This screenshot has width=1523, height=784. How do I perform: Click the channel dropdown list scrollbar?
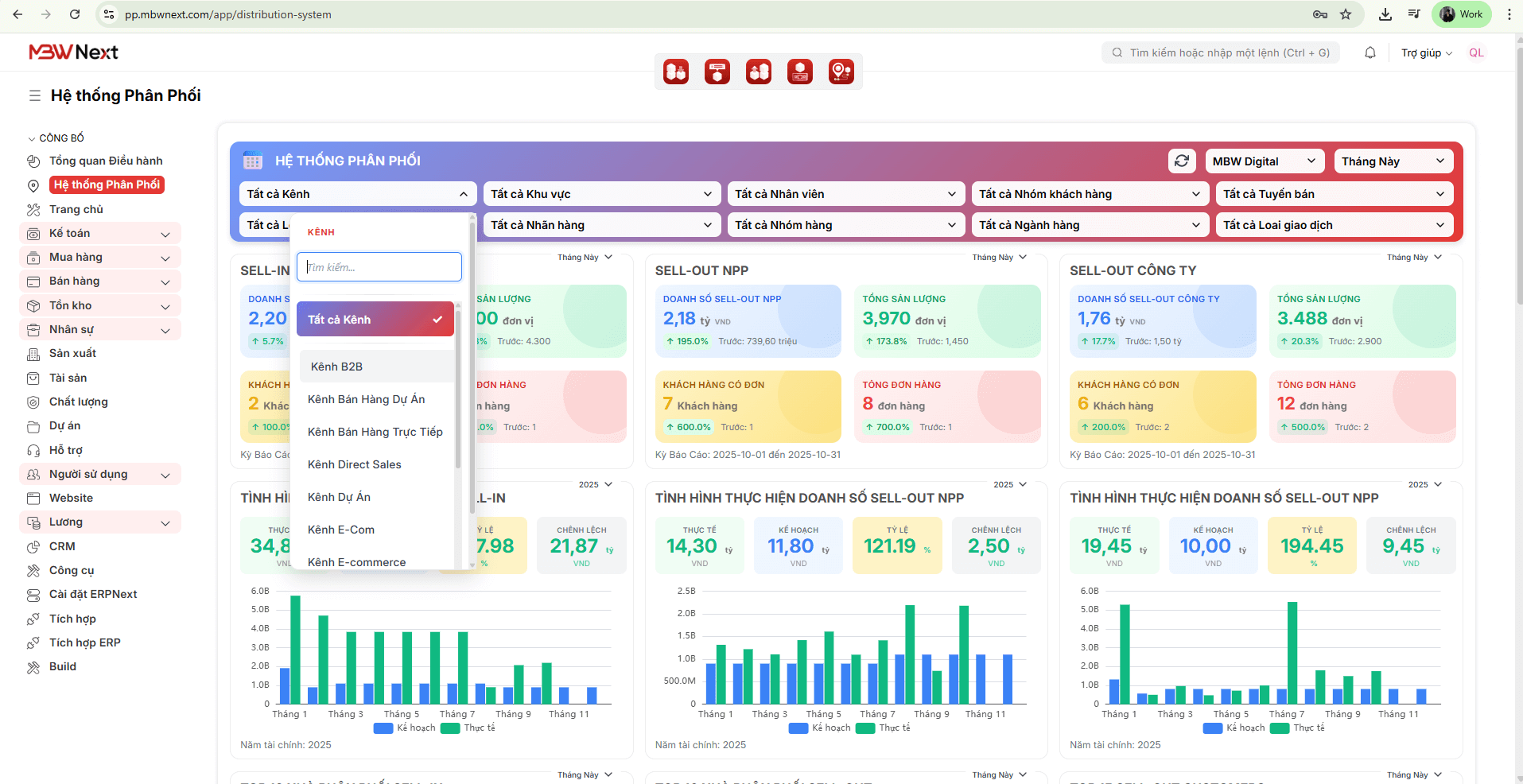pos(458,390)
